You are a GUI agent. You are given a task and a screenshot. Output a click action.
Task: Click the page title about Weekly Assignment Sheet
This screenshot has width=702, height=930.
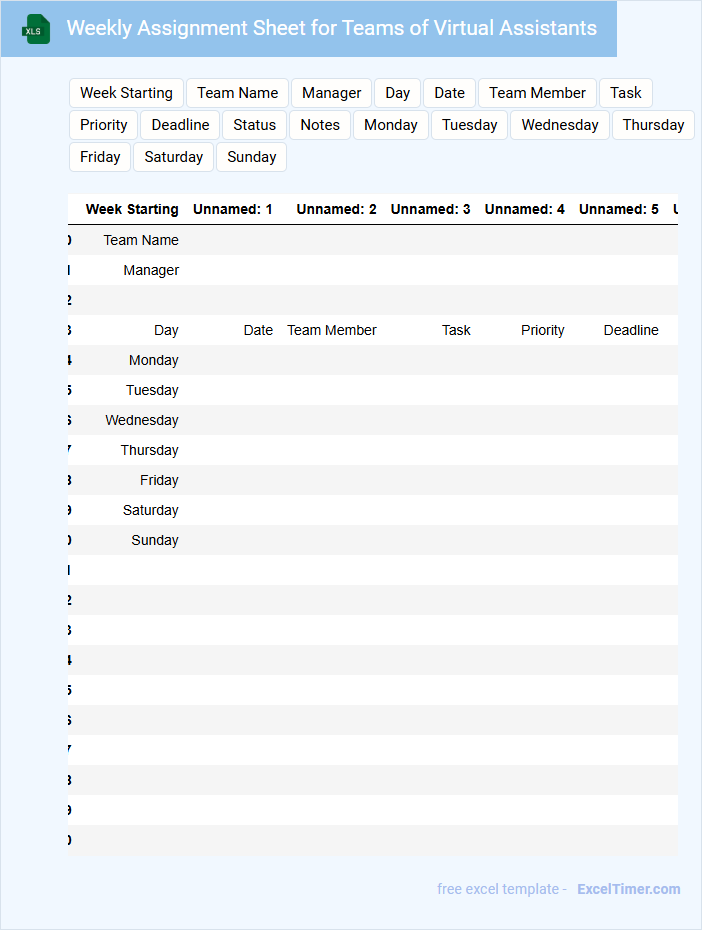click(331, 28)
